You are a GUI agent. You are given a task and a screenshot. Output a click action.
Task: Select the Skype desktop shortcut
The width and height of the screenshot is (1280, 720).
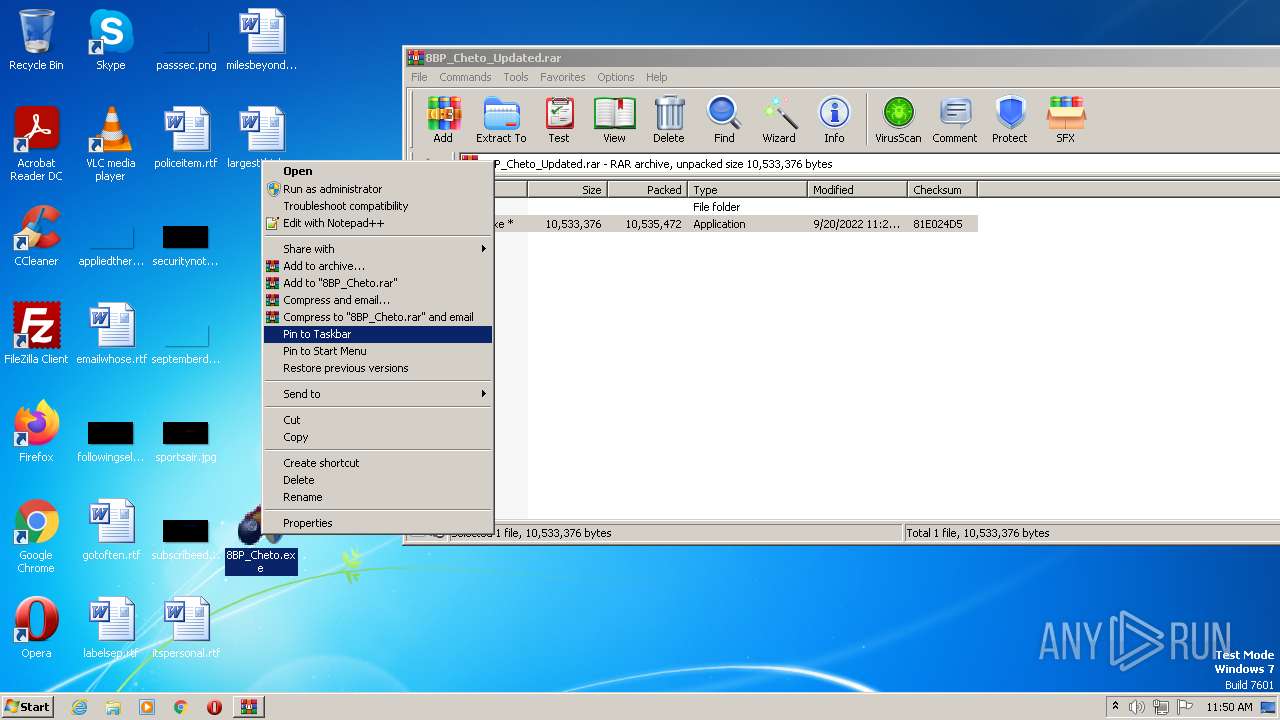click(x=110, y=40)
